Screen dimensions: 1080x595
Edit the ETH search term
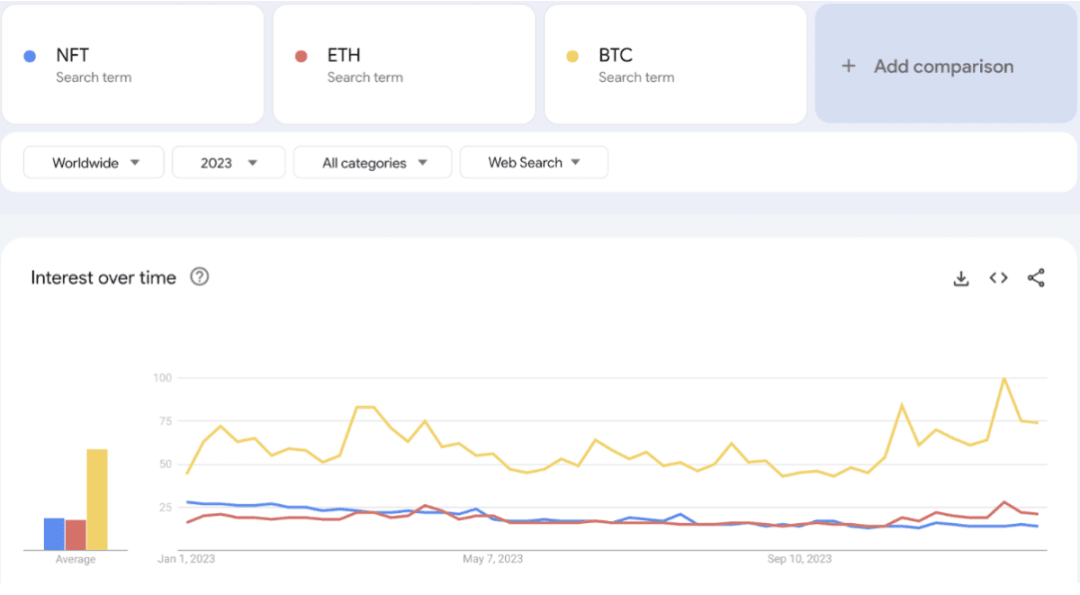point(404,65)
